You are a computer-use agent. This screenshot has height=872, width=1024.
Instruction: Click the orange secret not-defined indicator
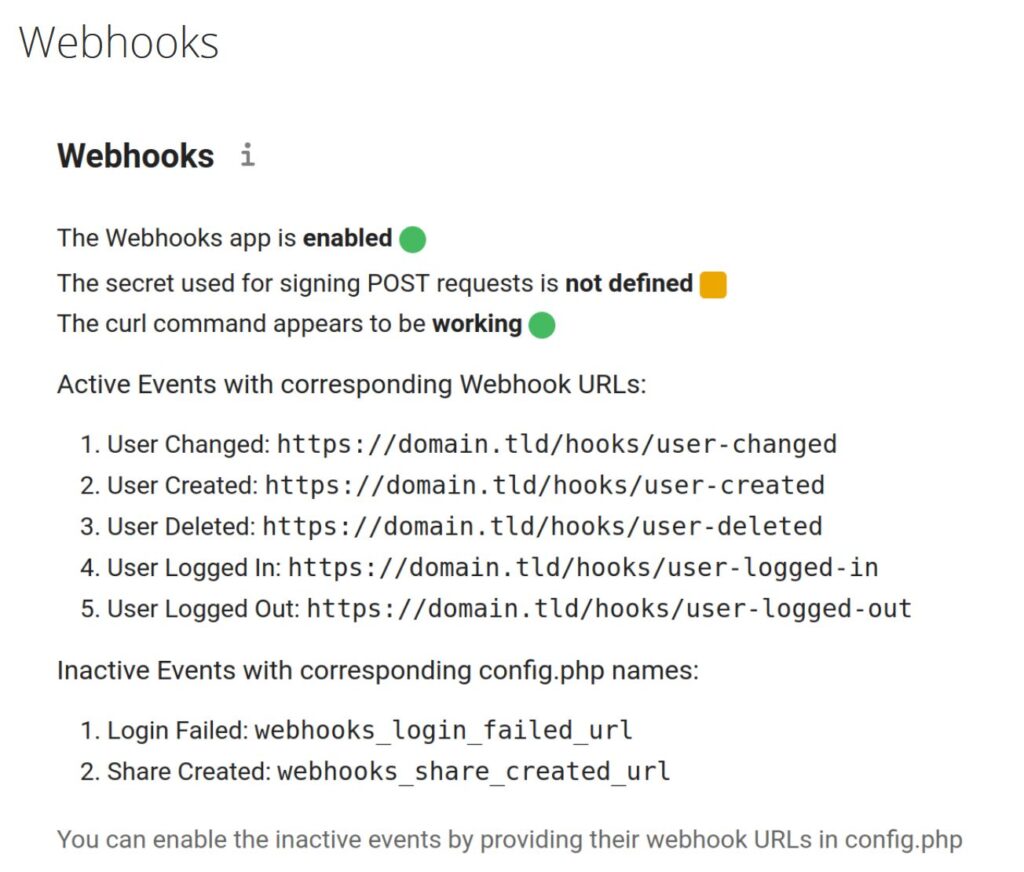click(x=713, y=285)
